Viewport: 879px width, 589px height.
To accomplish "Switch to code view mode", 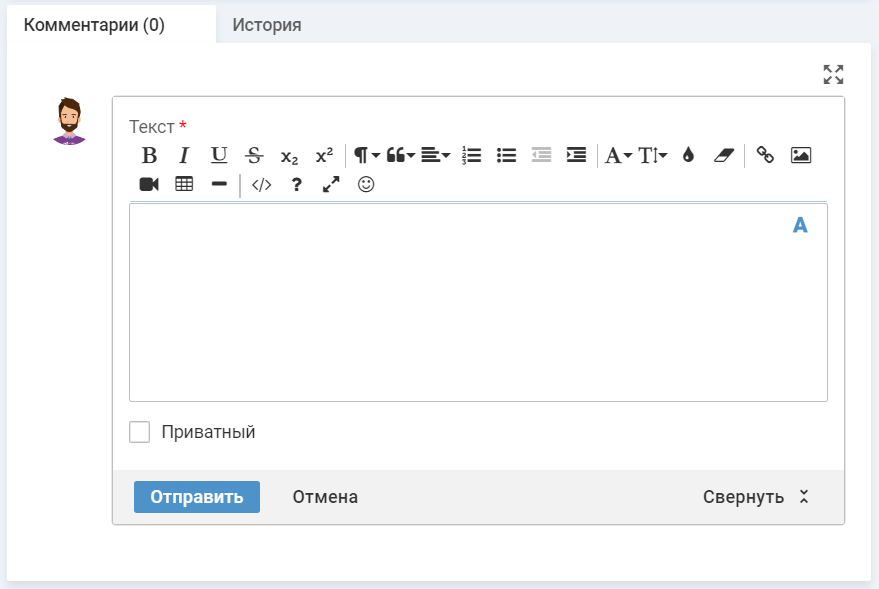I will coord(261,184).
